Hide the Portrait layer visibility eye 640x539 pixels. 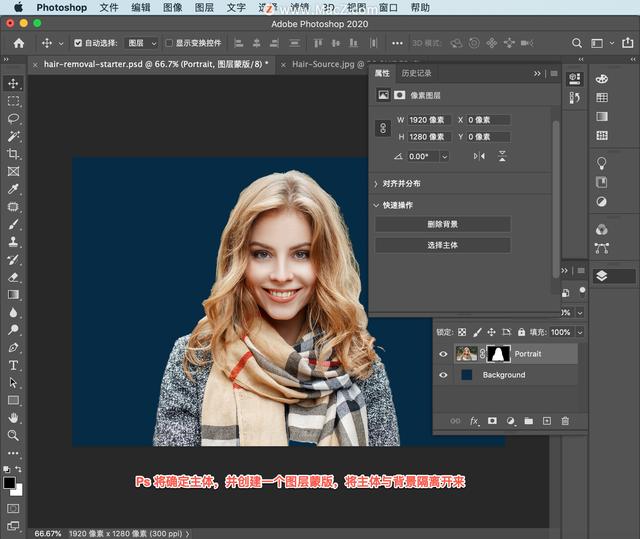click(443, 353)
